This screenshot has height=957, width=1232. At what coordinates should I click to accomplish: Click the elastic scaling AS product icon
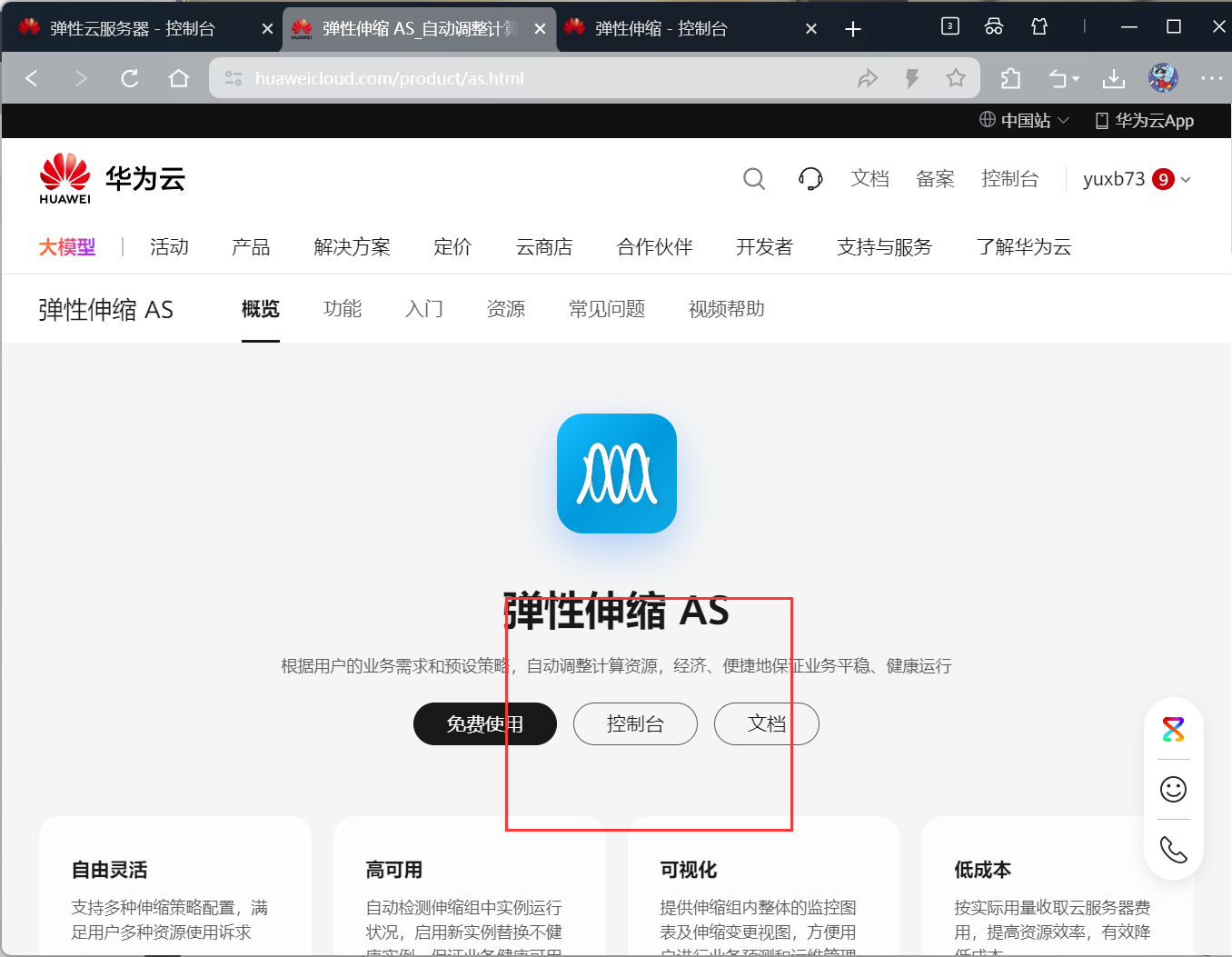[617, 474]
